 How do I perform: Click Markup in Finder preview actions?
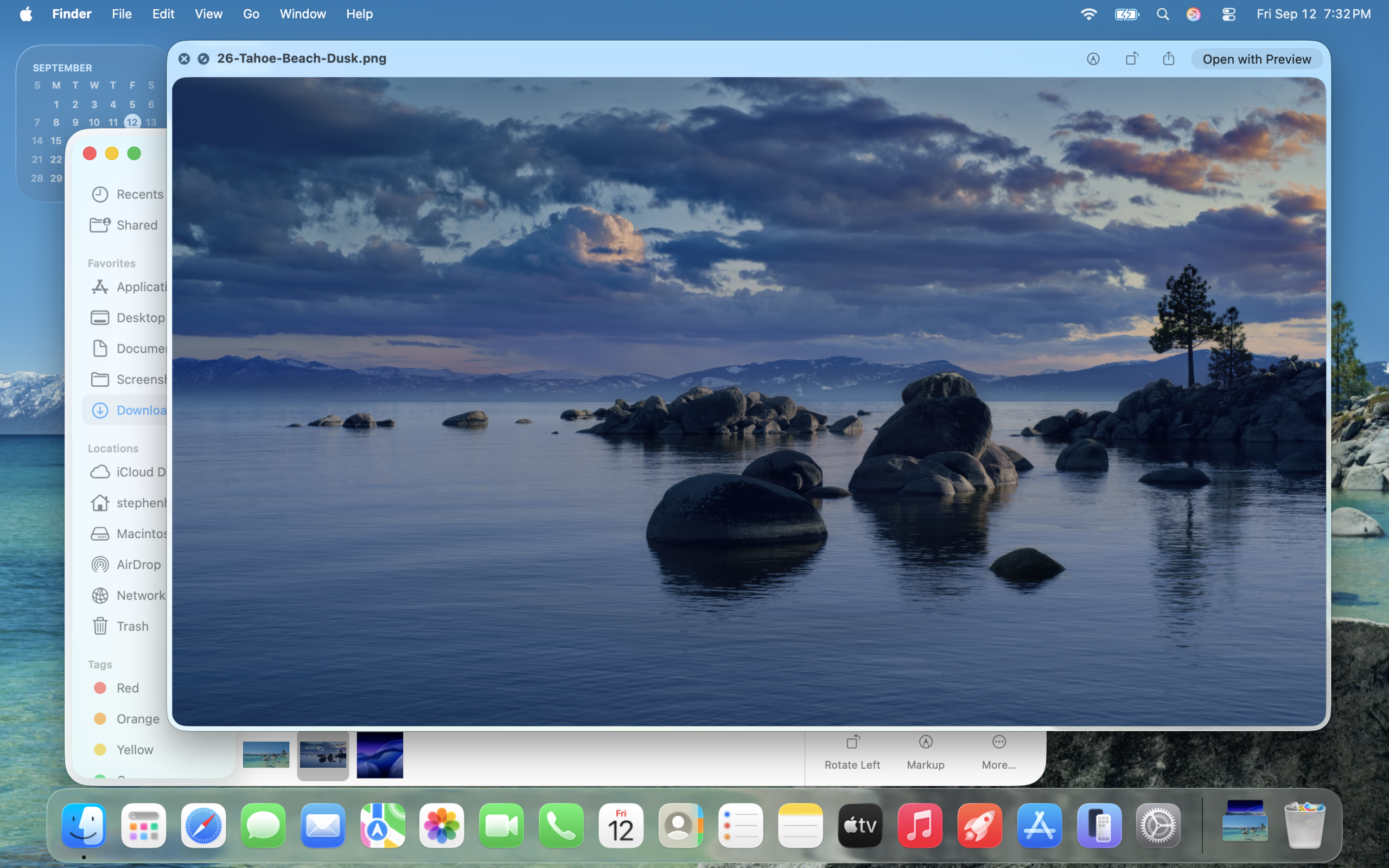coord(925,751)
